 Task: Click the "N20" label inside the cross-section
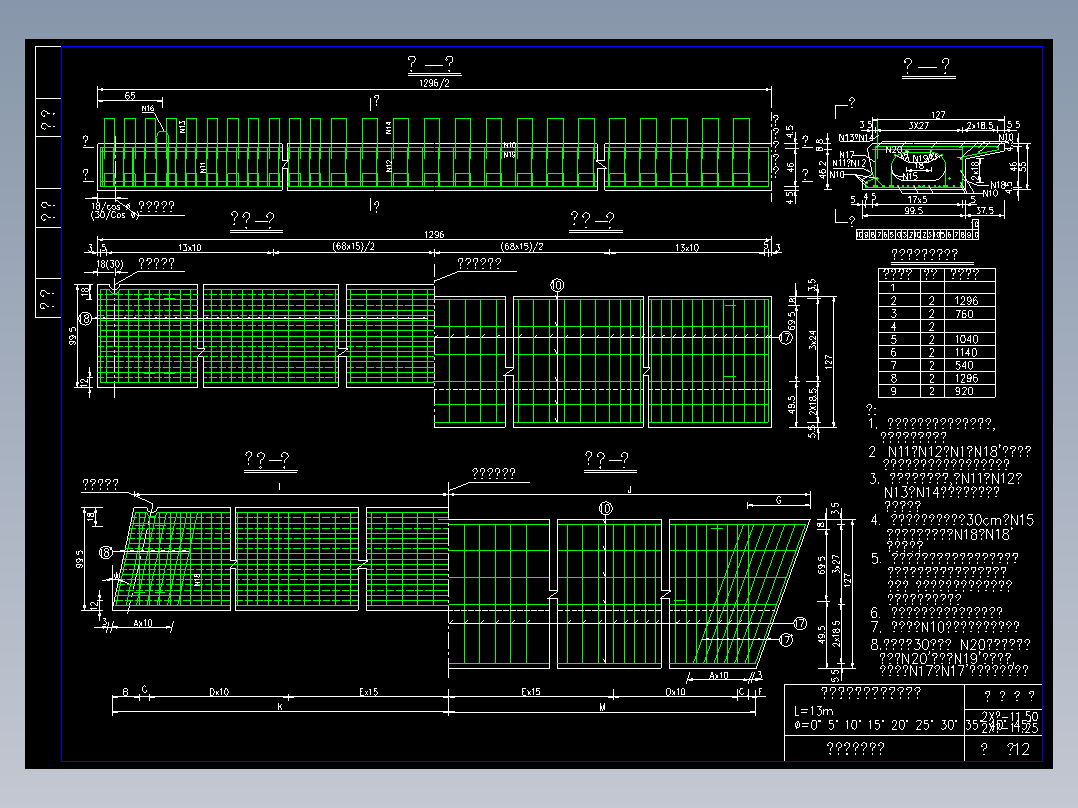(x=893, y=149)
